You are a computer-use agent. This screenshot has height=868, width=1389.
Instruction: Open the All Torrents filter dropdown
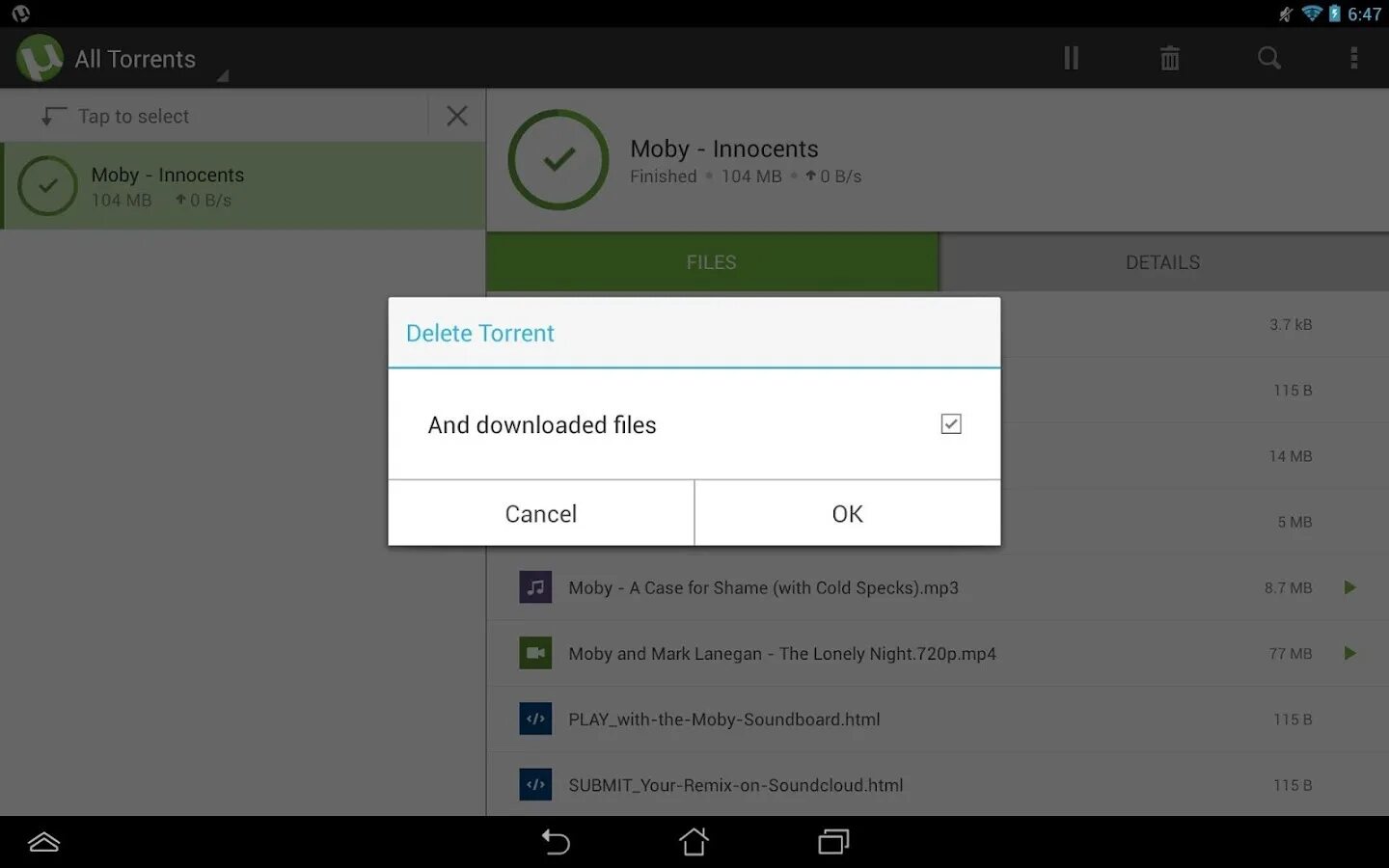click(x=135, y=58)
